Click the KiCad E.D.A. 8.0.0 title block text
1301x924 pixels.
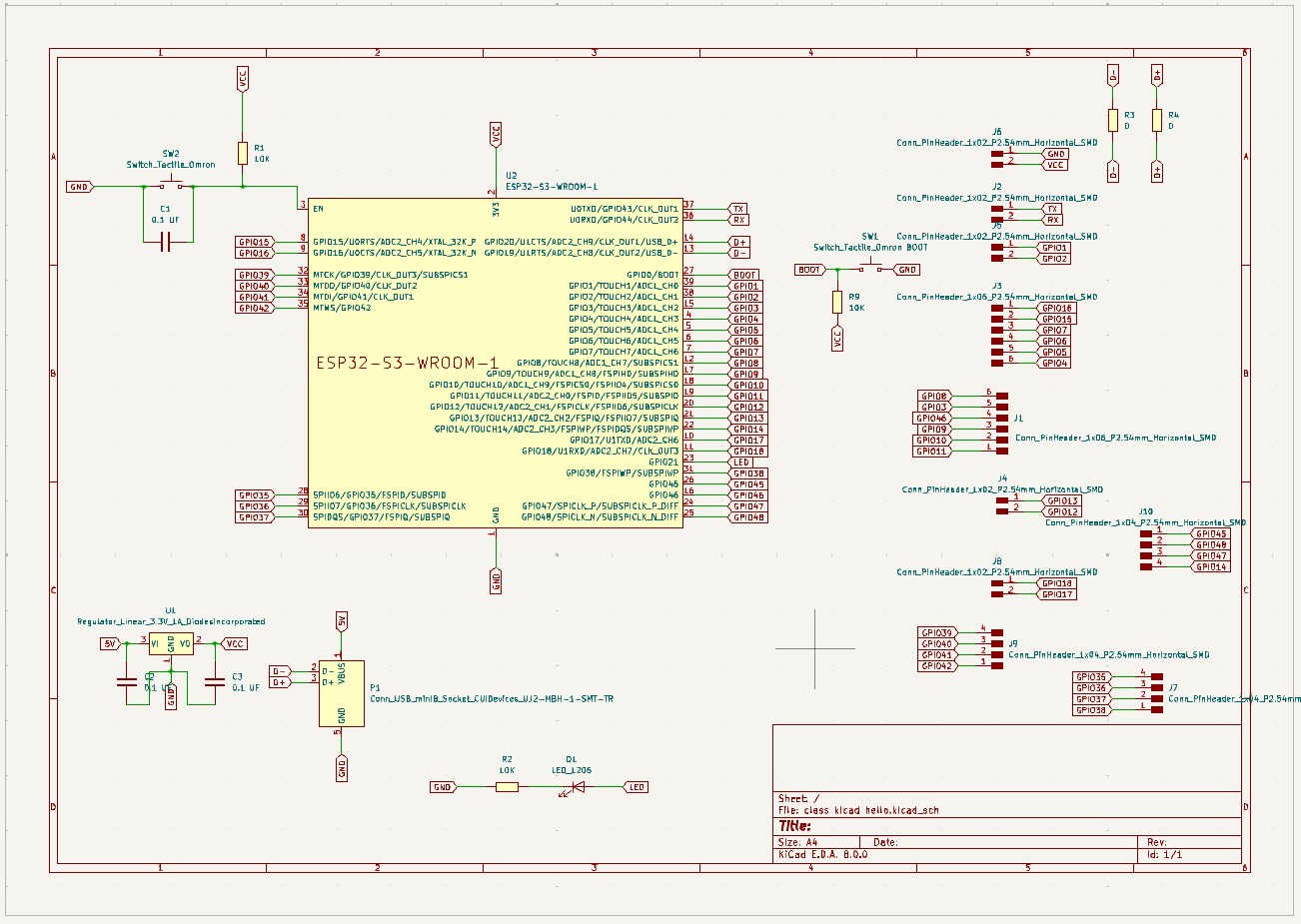click(x=823, y=855)
